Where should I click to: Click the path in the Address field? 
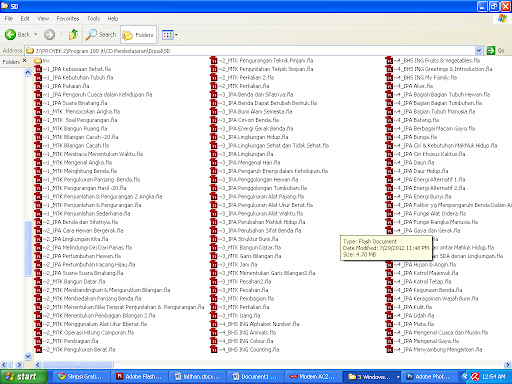click(x=103, y=51)
